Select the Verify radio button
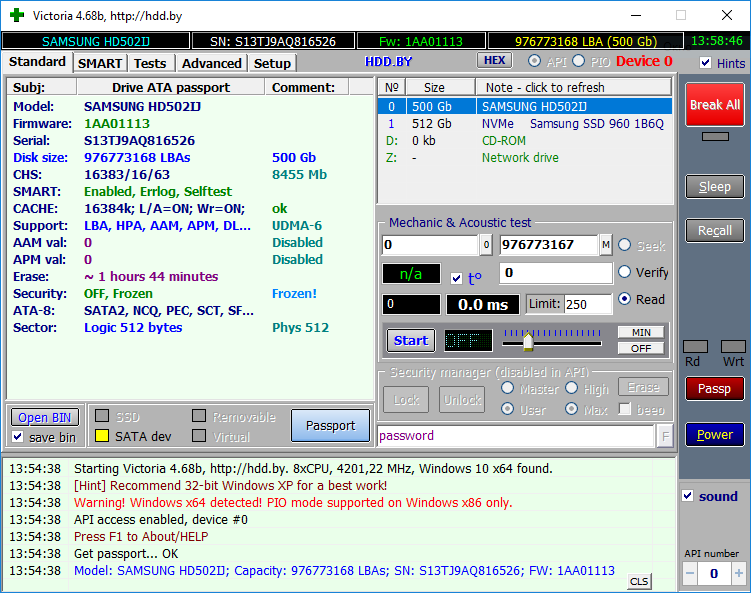The height and width of the screenshot is (593, 751). (625, 272)
